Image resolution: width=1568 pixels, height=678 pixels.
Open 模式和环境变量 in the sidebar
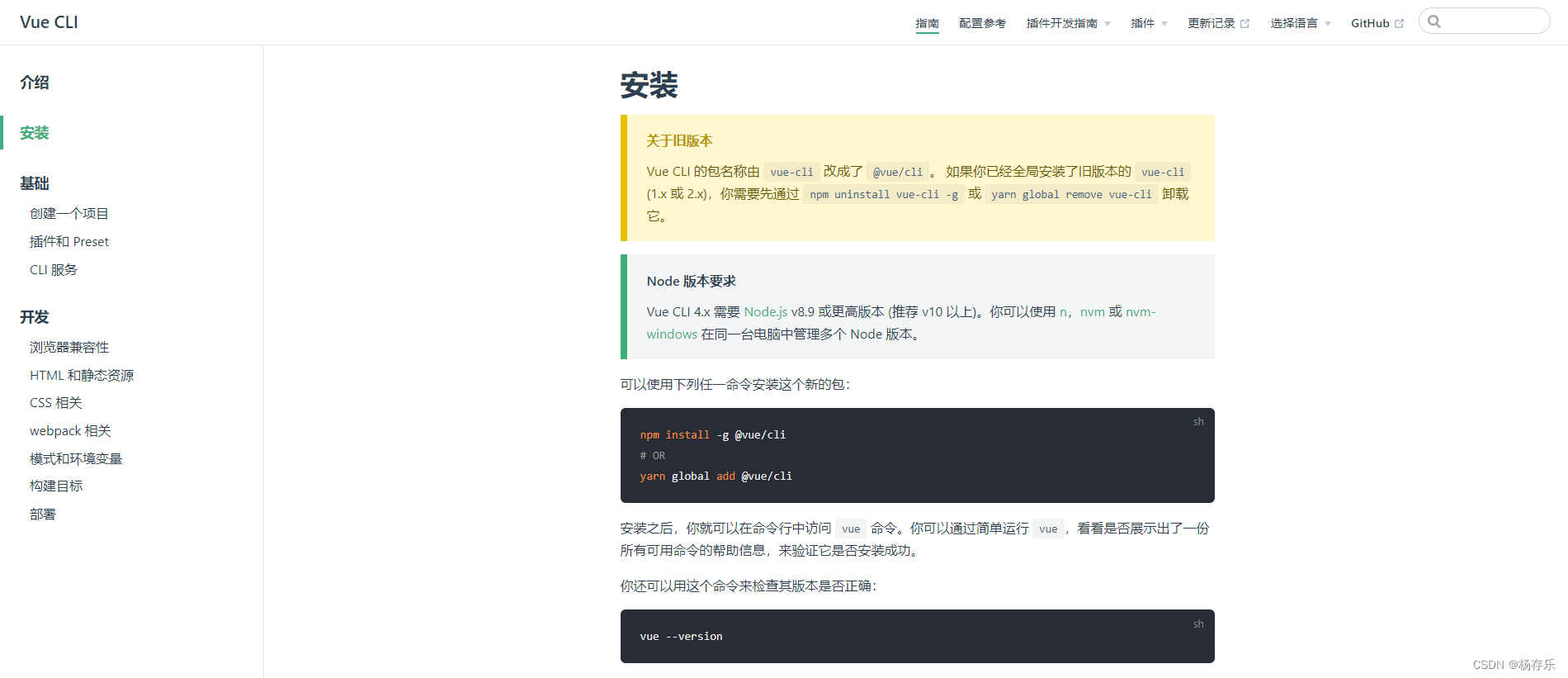(x=76, y=459)
